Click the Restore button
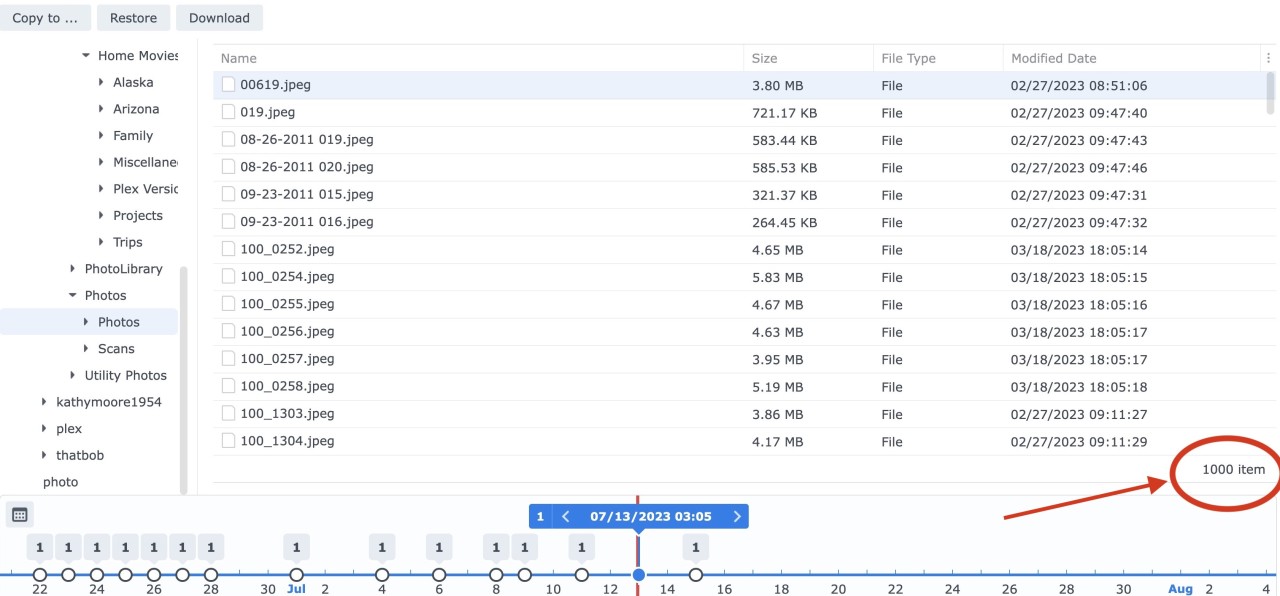The image size is (1280, 596). pos(133,18)
